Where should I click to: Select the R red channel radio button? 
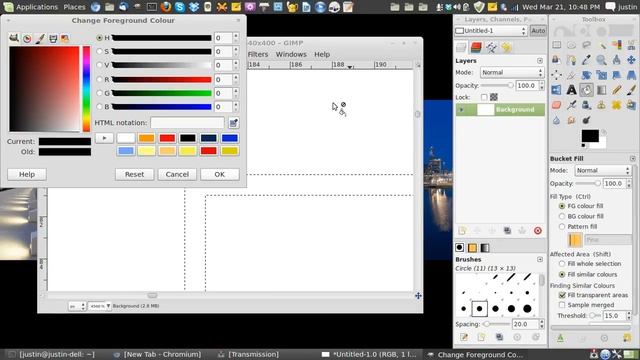pyautogui.click(x=100, y=79)
